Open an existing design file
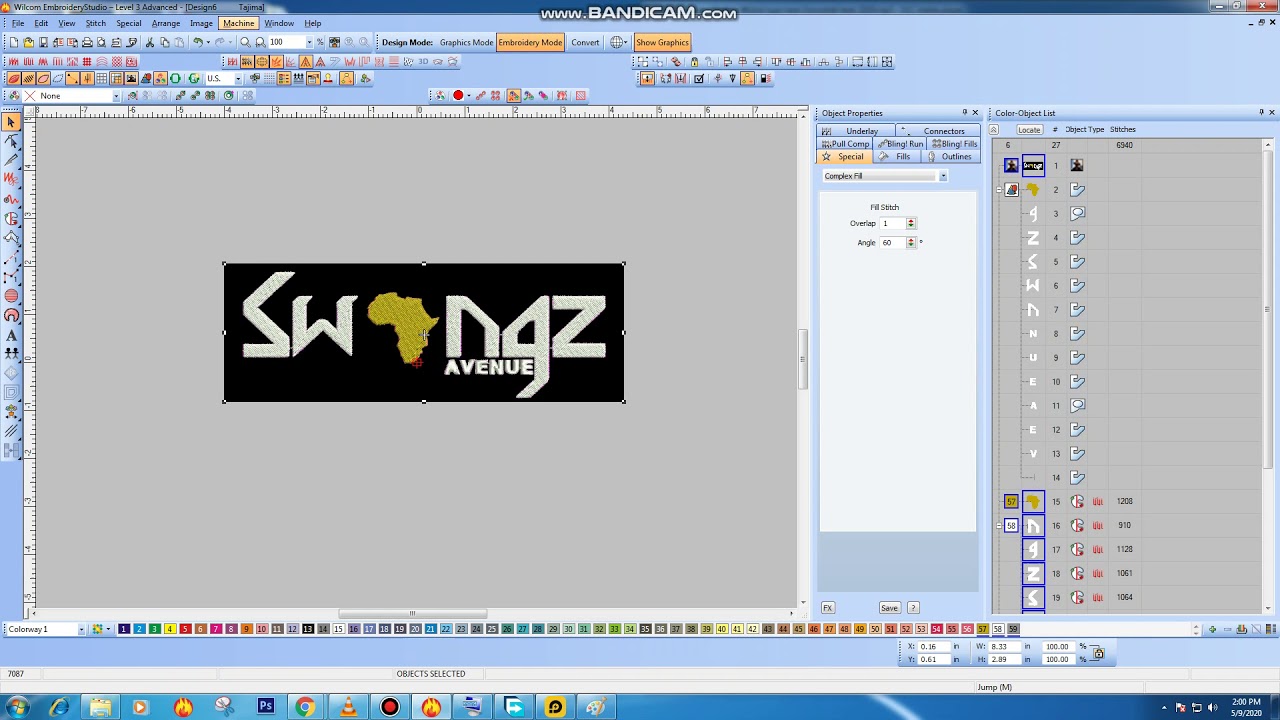 pos(28,42)
